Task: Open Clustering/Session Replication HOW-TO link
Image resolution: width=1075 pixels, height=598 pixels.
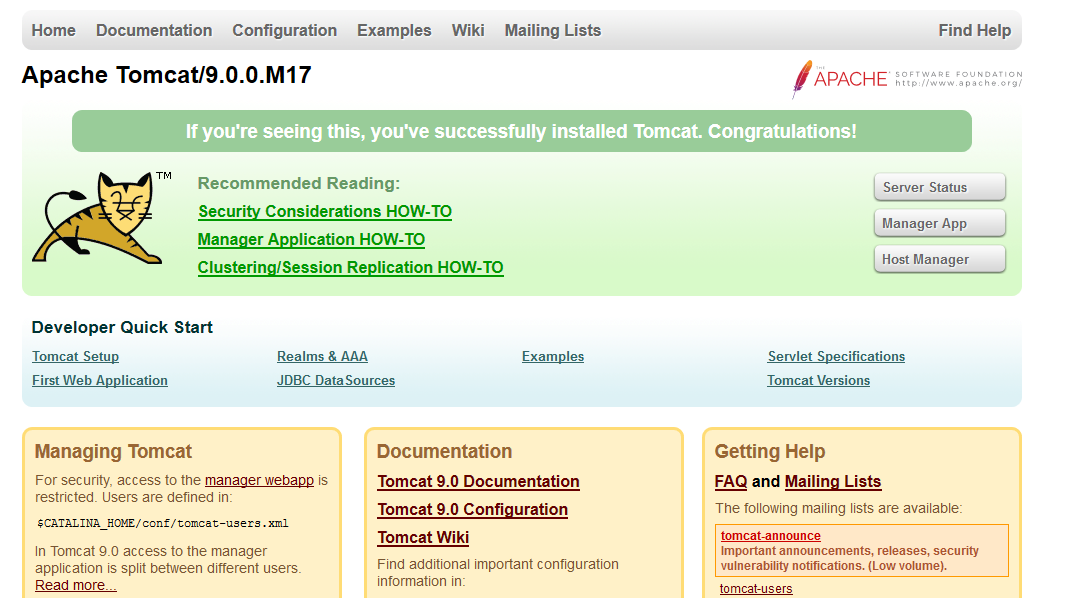Action: 350,267
